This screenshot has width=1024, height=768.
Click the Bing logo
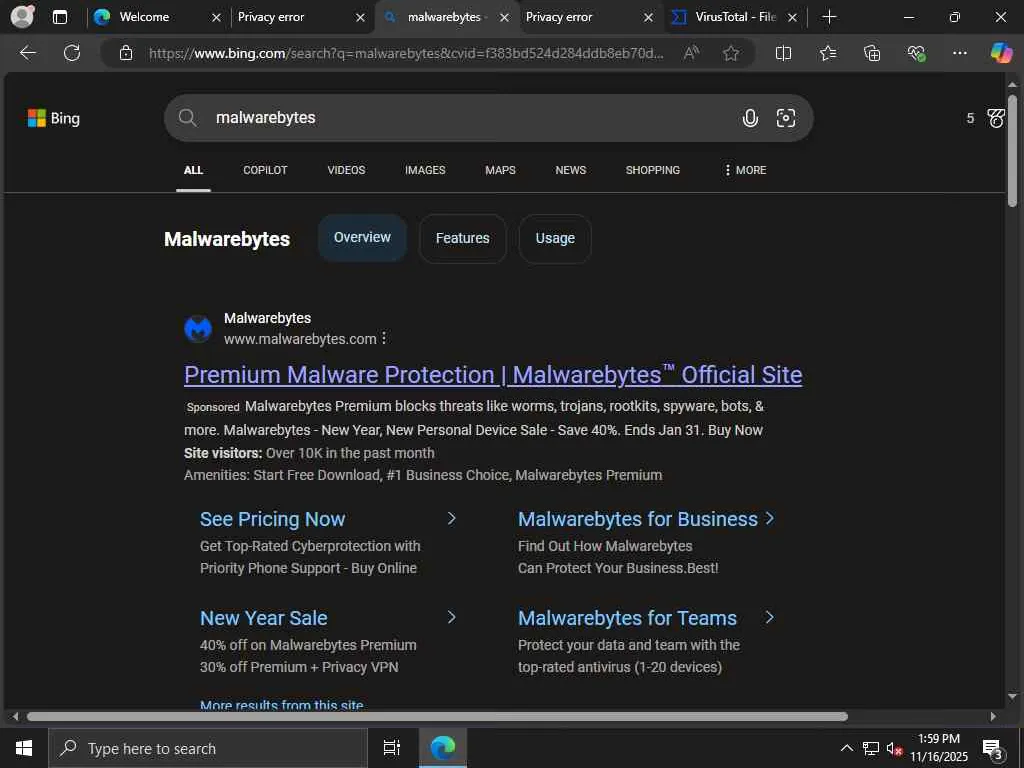(54, 118)
